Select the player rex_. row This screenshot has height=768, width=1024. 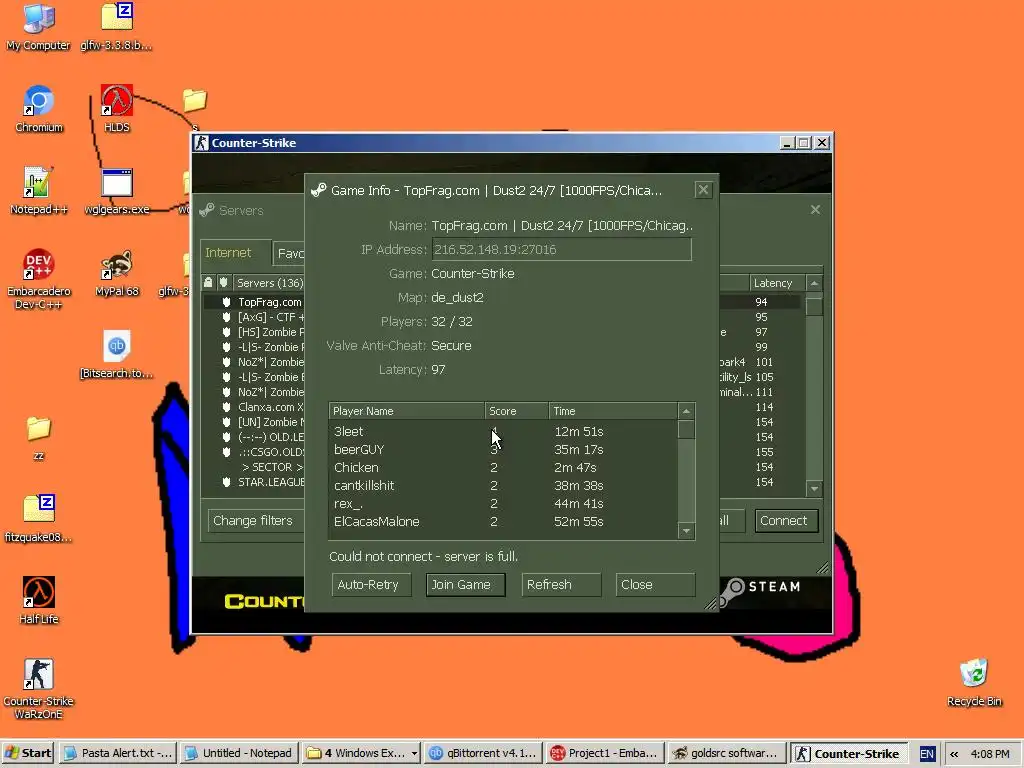pyautogui.click(x=503, y=504)
